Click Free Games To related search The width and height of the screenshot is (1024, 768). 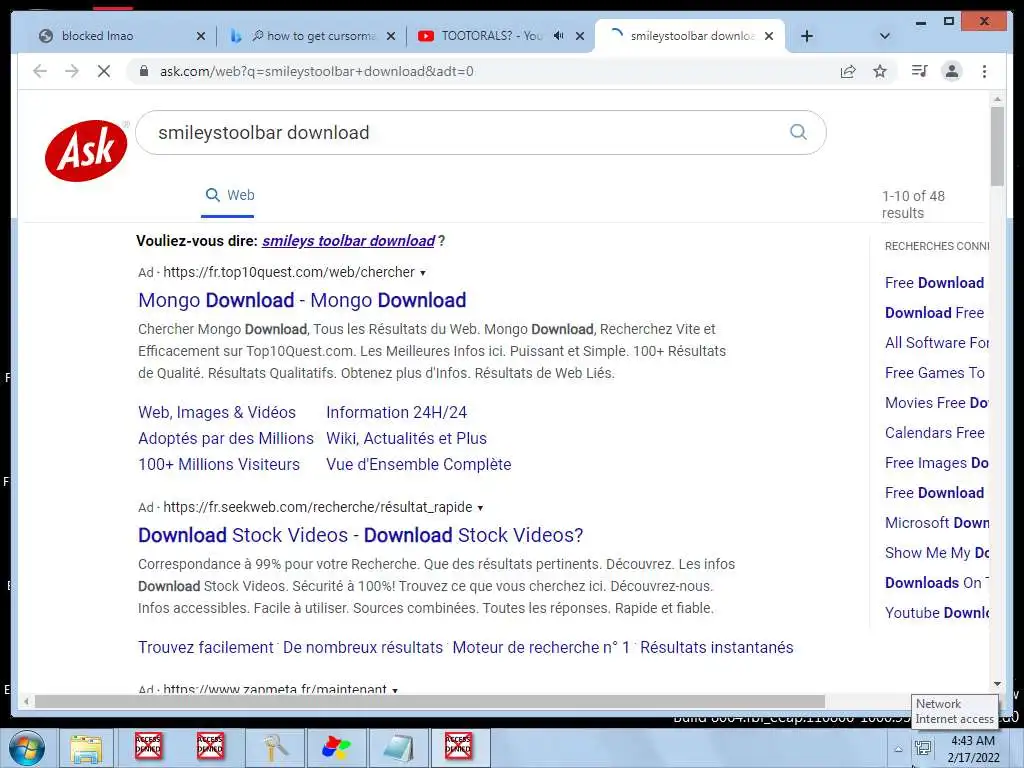tap(935, 373)
